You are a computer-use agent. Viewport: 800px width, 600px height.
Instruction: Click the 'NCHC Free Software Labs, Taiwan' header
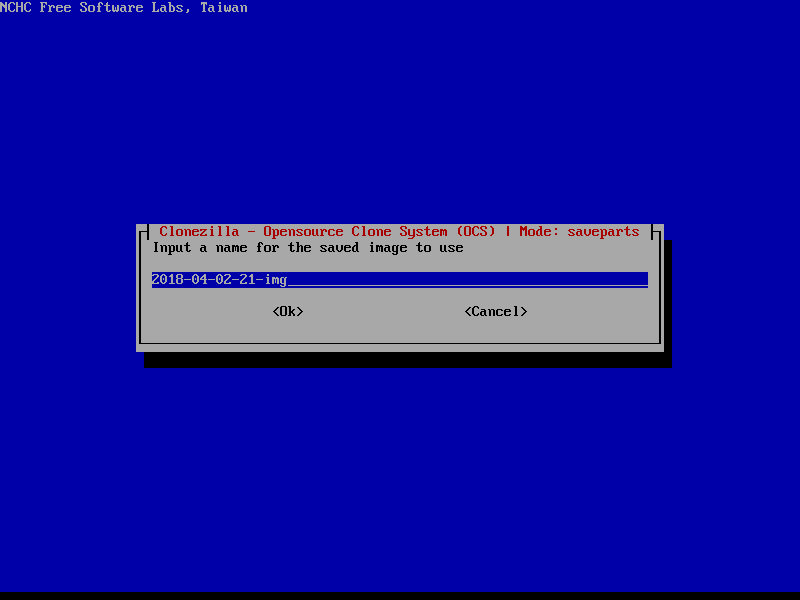(123, 8)
